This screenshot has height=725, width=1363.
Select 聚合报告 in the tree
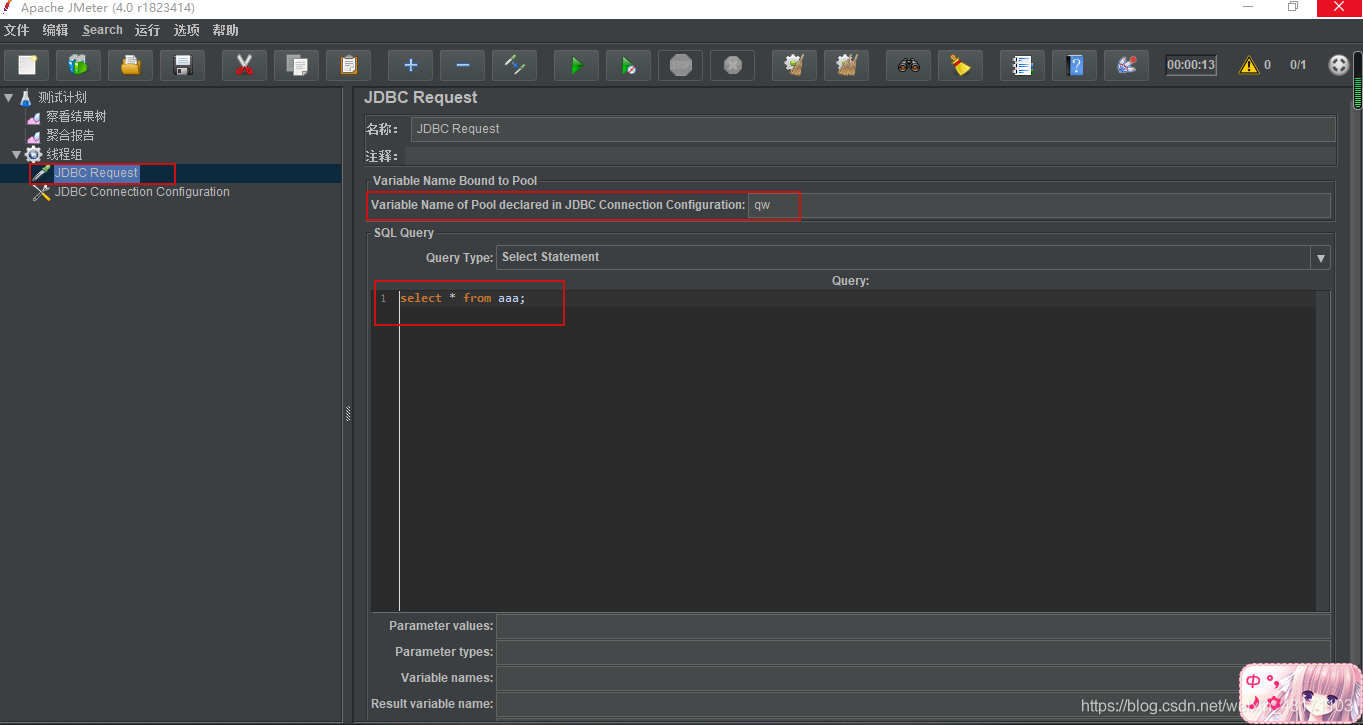pyautogui.click(x=70, y=135)
